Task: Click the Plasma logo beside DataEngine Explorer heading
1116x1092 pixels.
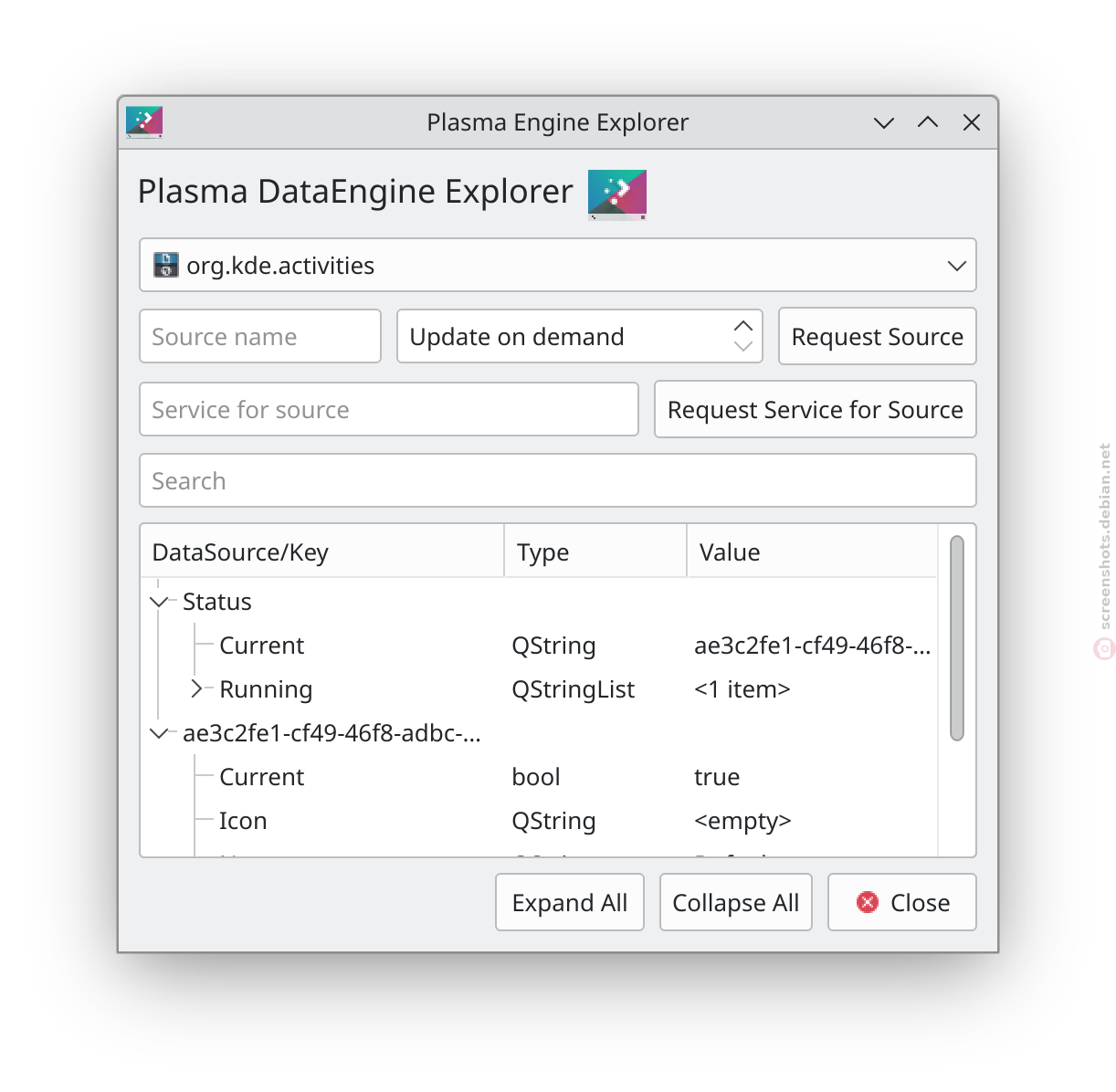Action: click(x=617, y=194)
